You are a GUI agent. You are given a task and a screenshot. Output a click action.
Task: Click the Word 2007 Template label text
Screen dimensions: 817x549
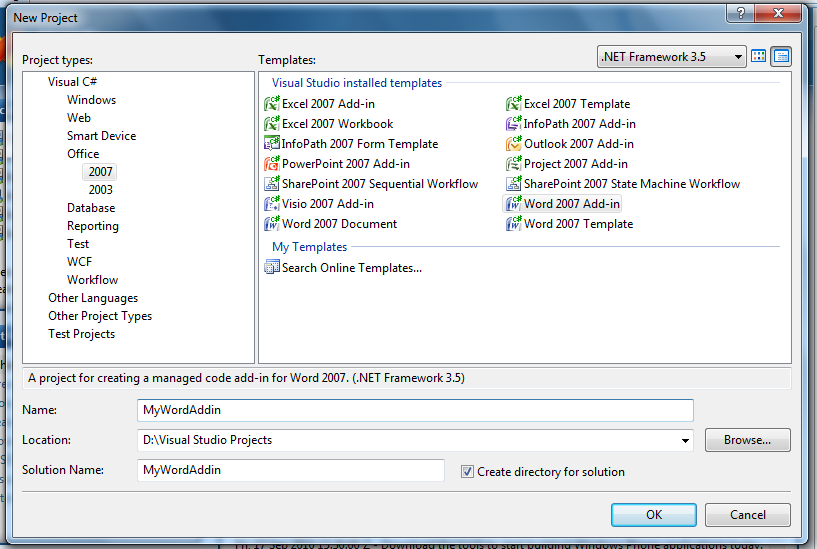(x=578, y=223)
